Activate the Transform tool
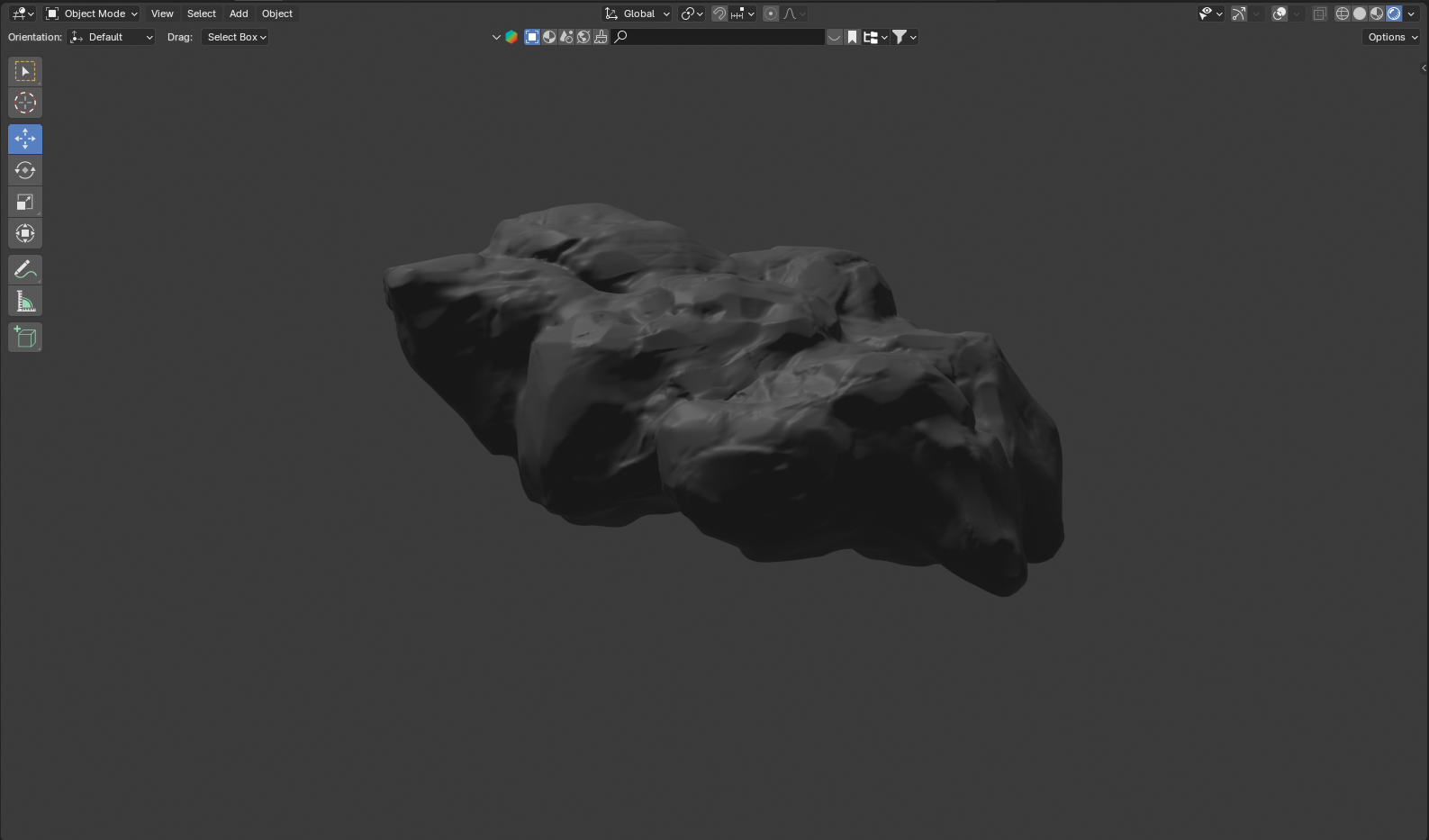The image size is (1429, 840). tap(25, 233)
